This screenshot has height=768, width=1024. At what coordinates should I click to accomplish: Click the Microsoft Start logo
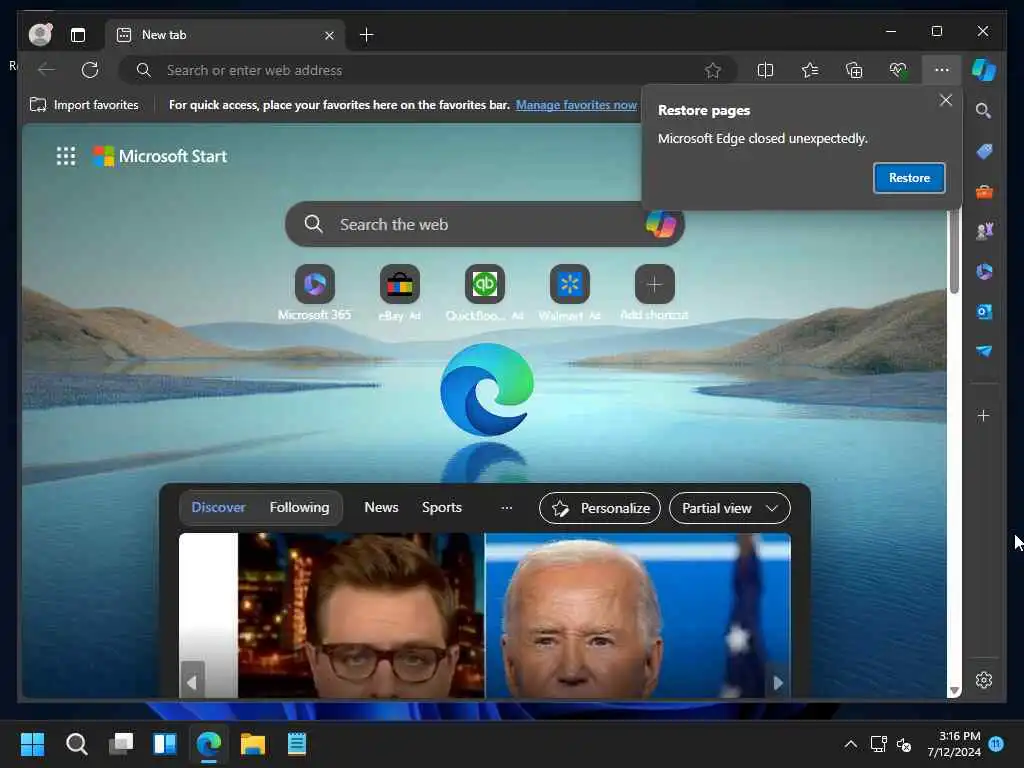[x=160, y=157]
